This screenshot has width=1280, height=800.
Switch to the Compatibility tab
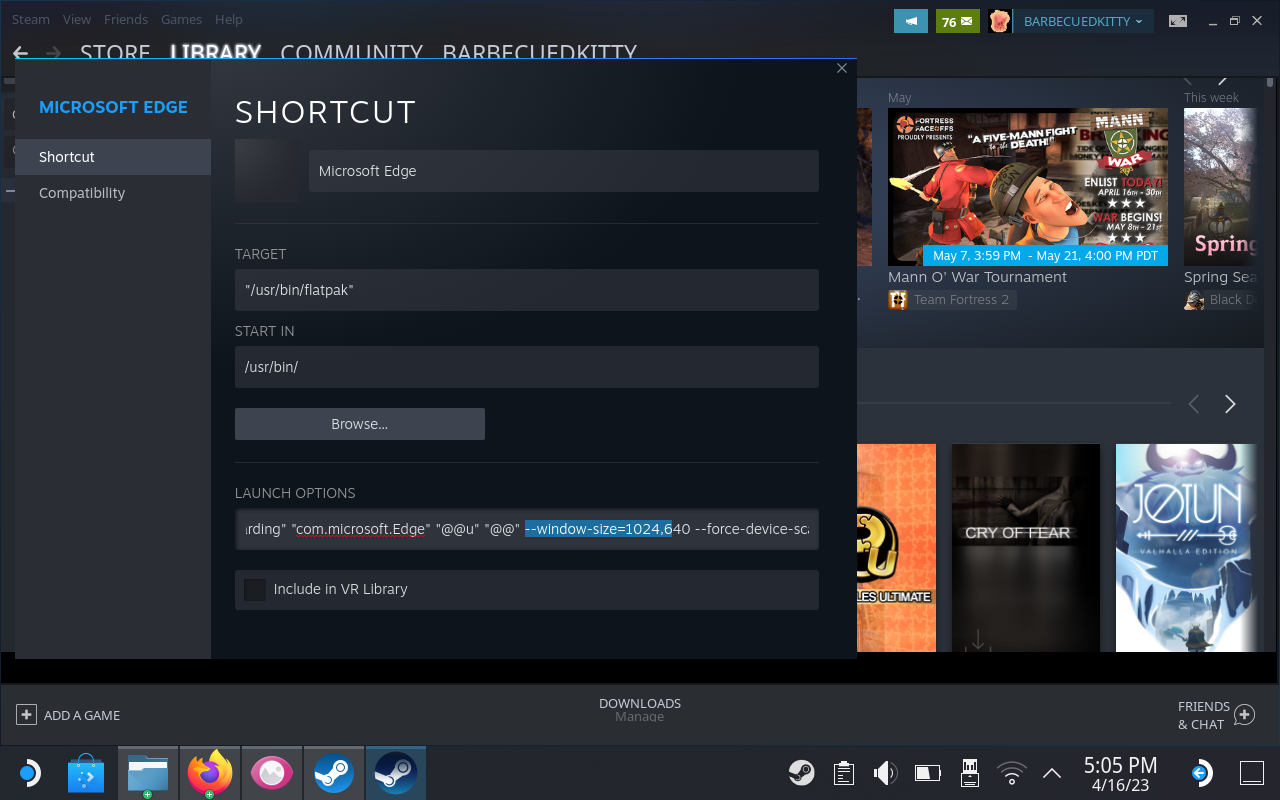tap(82, 193)
